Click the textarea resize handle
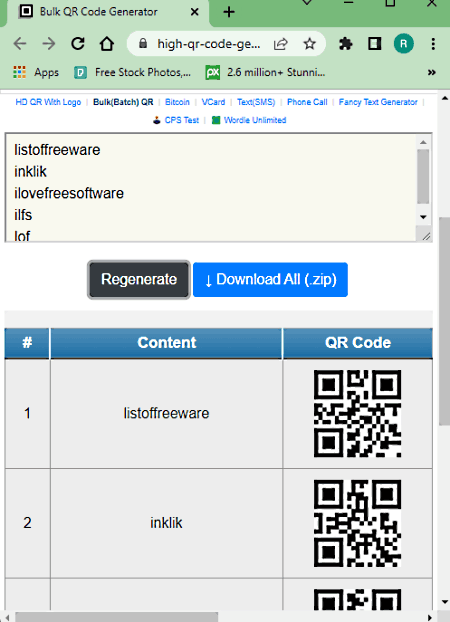 coord(426,236)
